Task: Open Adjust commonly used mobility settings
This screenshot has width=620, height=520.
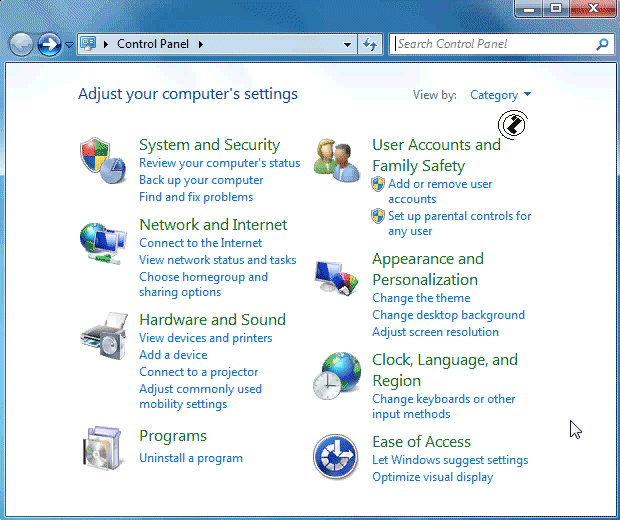Action: [x=200, y=396]
